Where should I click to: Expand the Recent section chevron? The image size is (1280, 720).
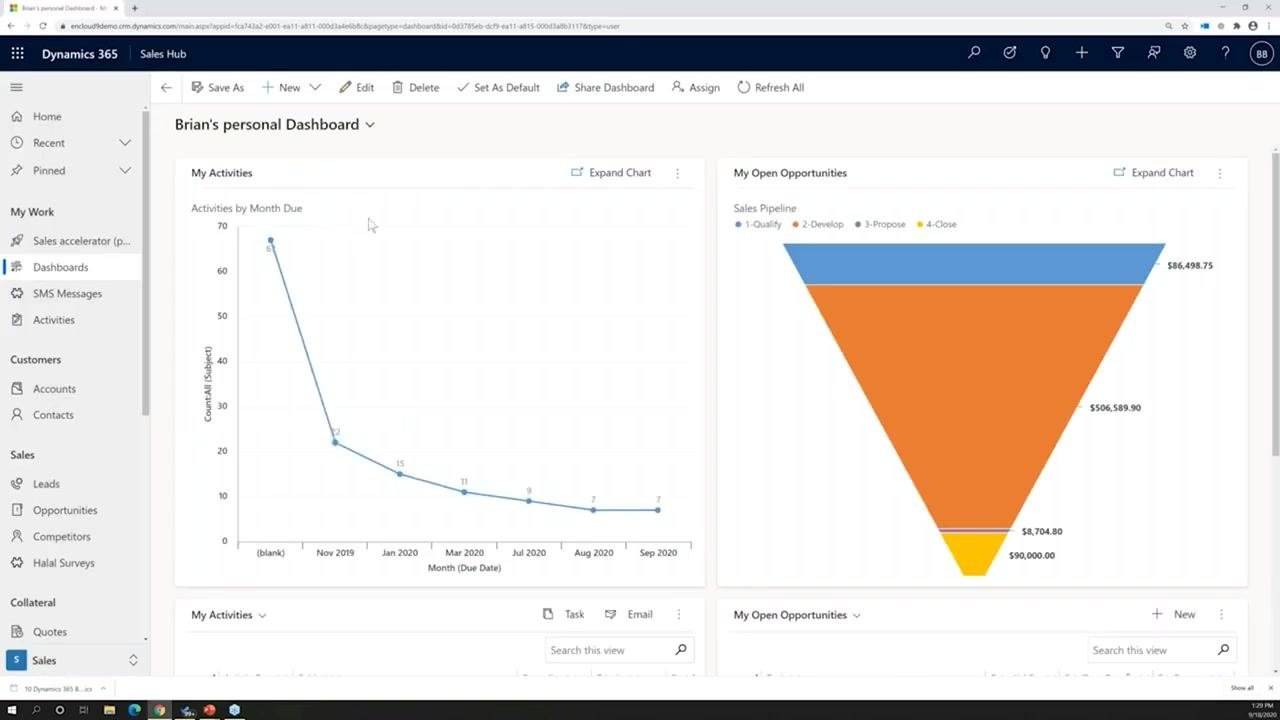(125, 143)
